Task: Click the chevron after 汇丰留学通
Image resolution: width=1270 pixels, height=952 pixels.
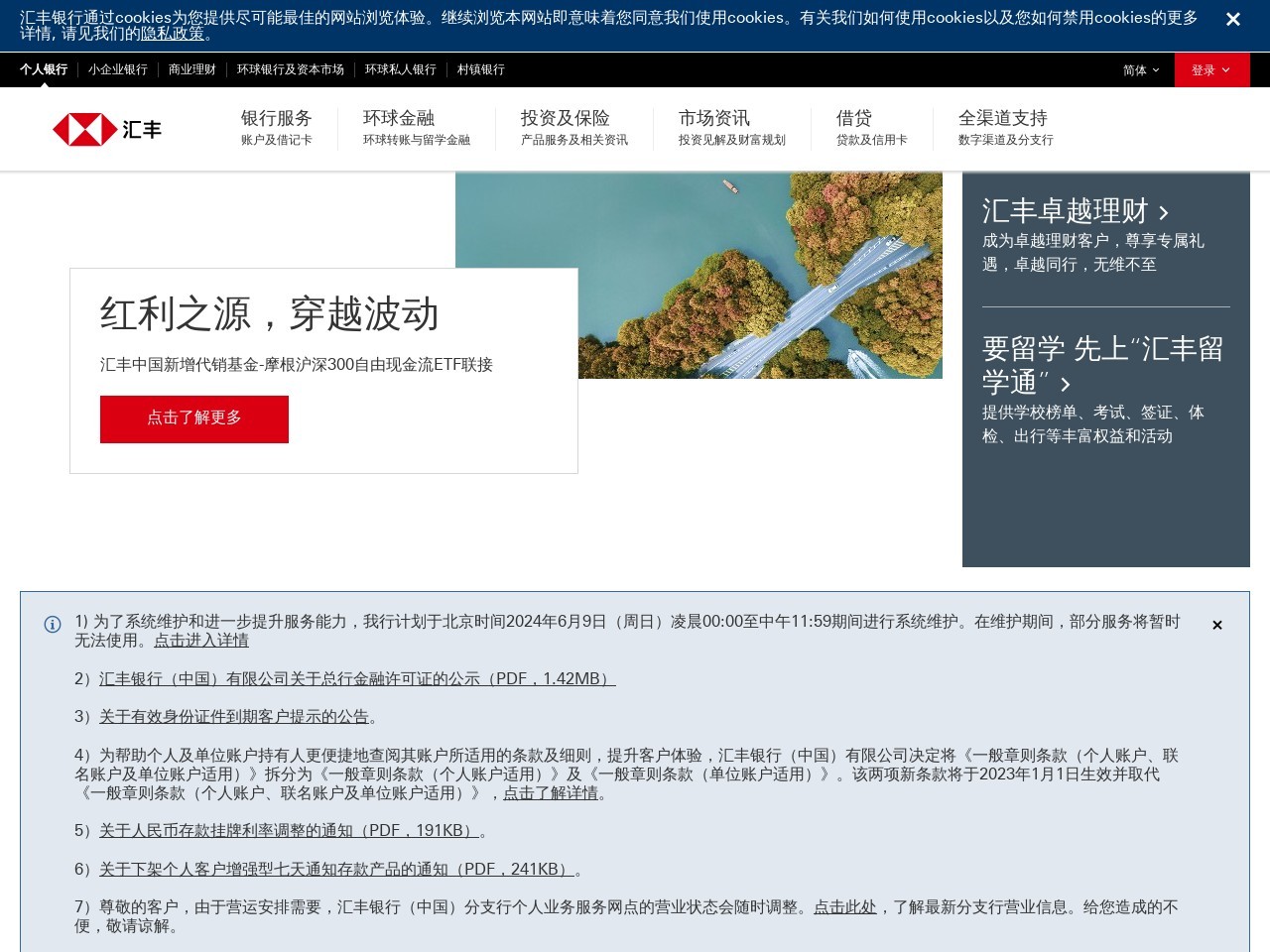Action: (1066, 384)
